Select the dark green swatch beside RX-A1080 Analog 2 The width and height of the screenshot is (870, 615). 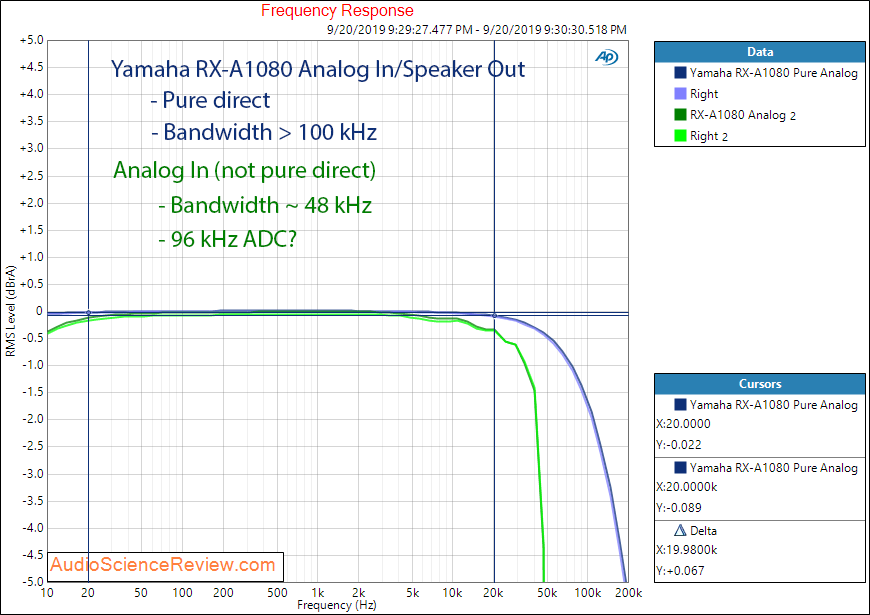point(680,115)
